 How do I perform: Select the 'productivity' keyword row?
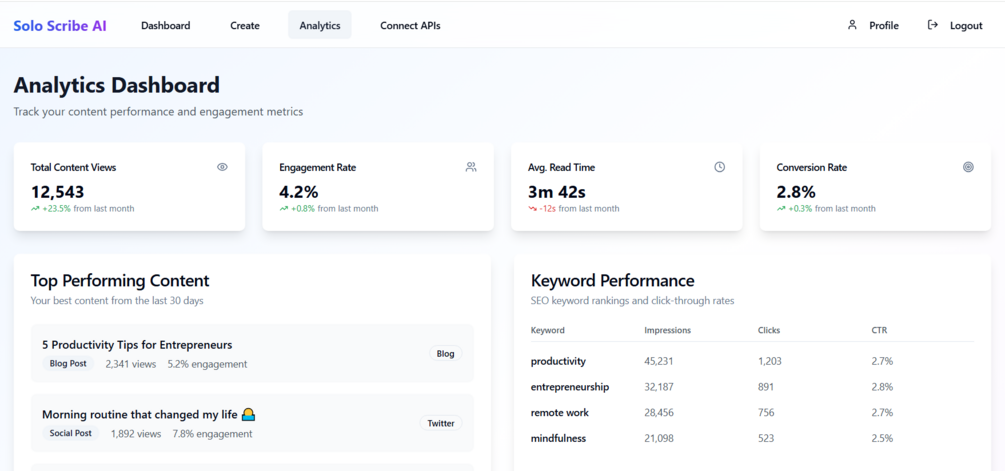[752, 361]
